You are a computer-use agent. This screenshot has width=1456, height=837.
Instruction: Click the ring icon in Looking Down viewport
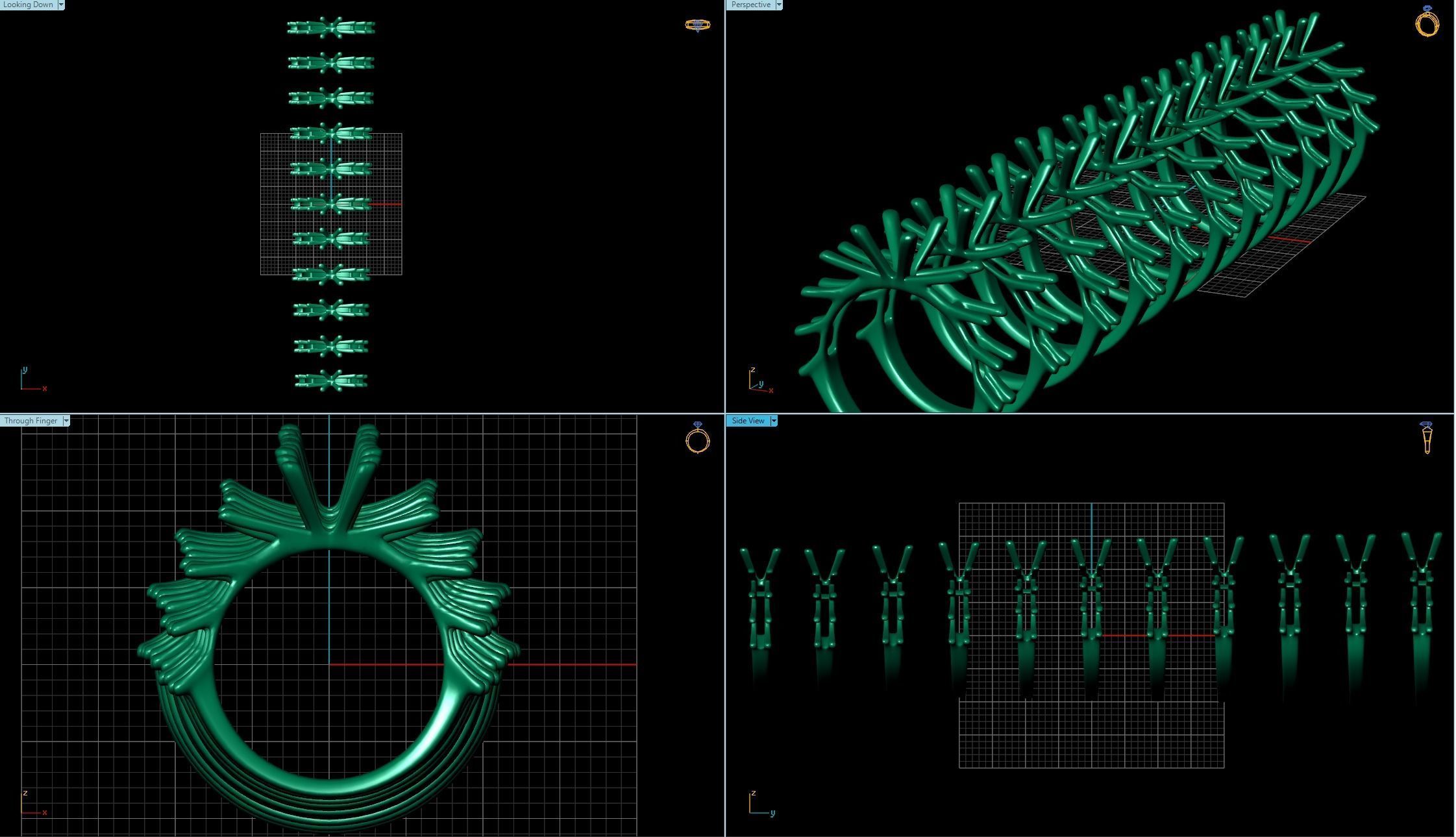[x=697, y=25]
